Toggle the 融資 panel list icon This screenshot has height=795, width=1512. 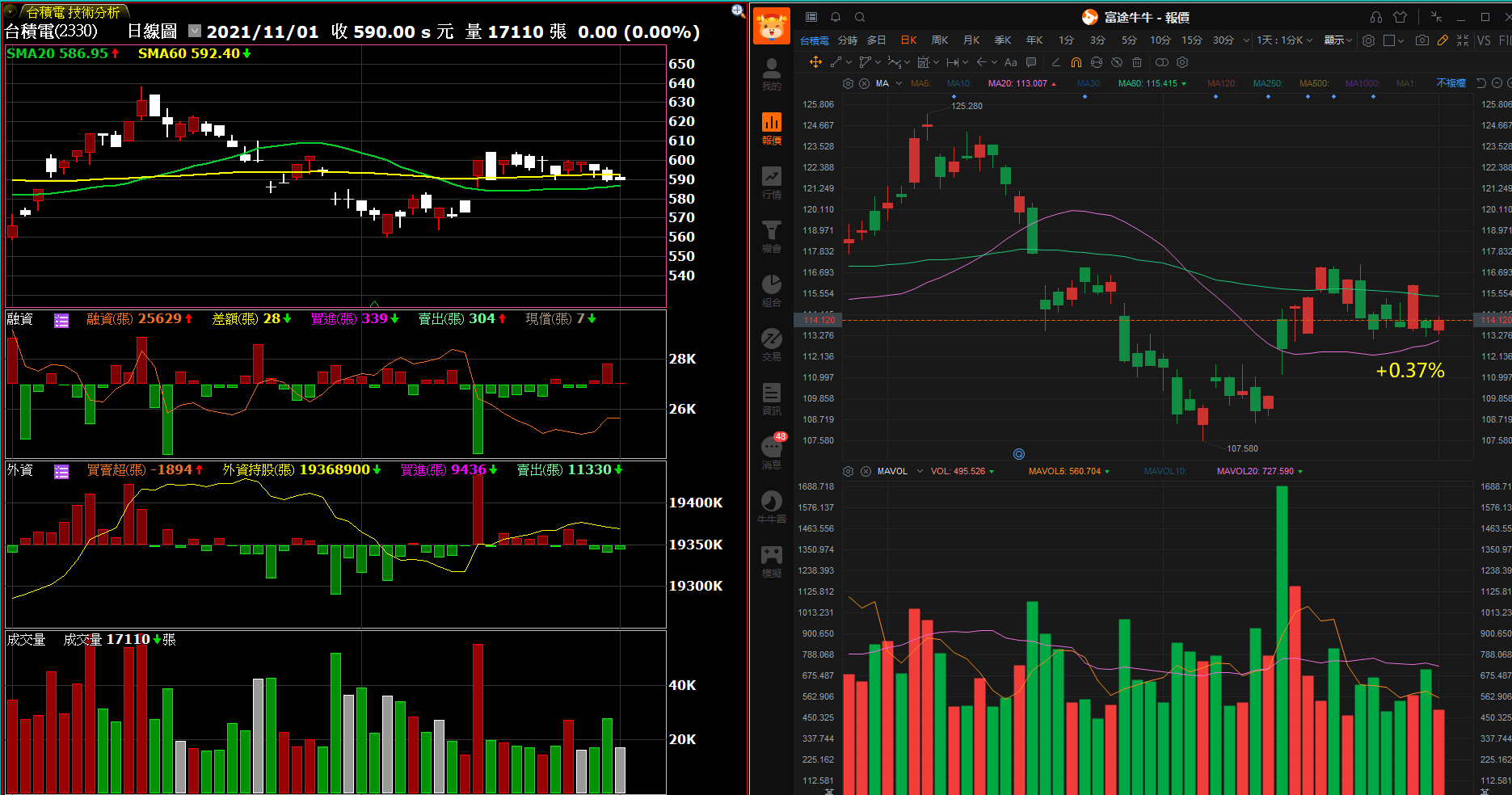pos(61,321)
